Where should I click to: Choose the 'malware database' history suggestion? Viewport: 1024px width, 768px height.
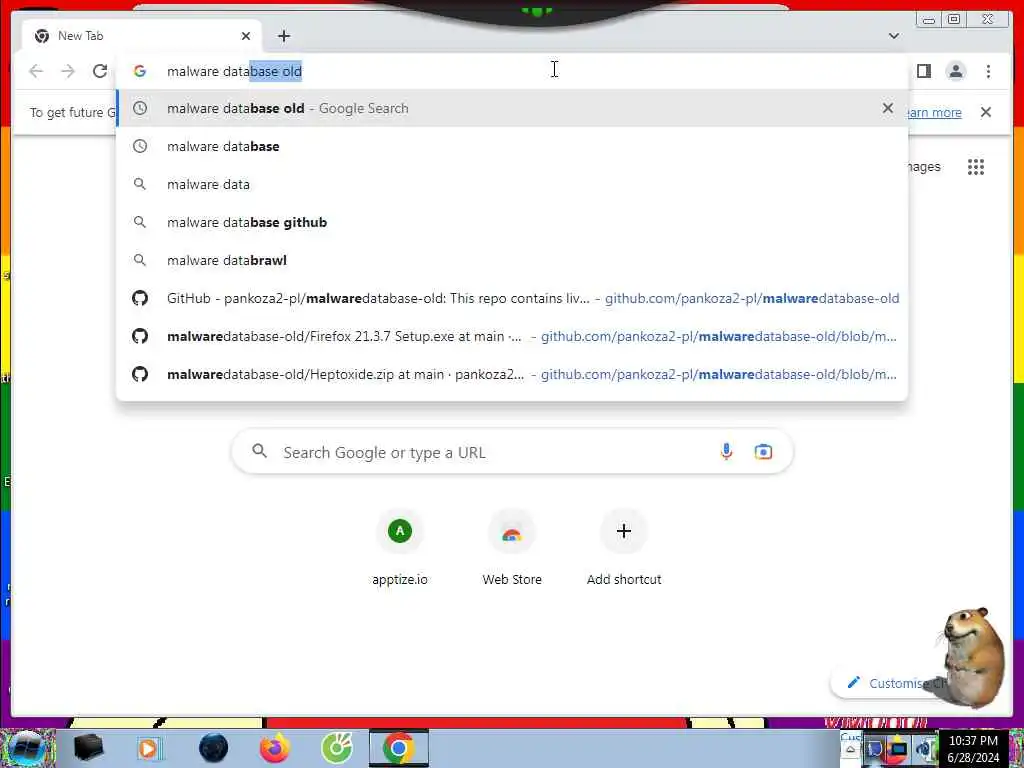click(511, 146)
